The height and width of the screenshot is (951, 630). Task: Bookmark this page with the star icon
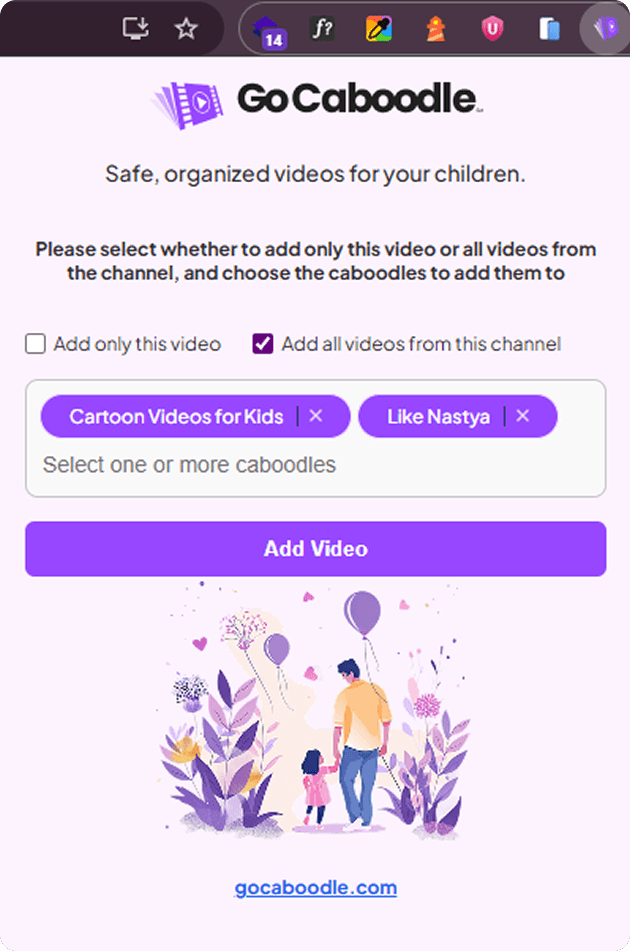pos(186,28)
